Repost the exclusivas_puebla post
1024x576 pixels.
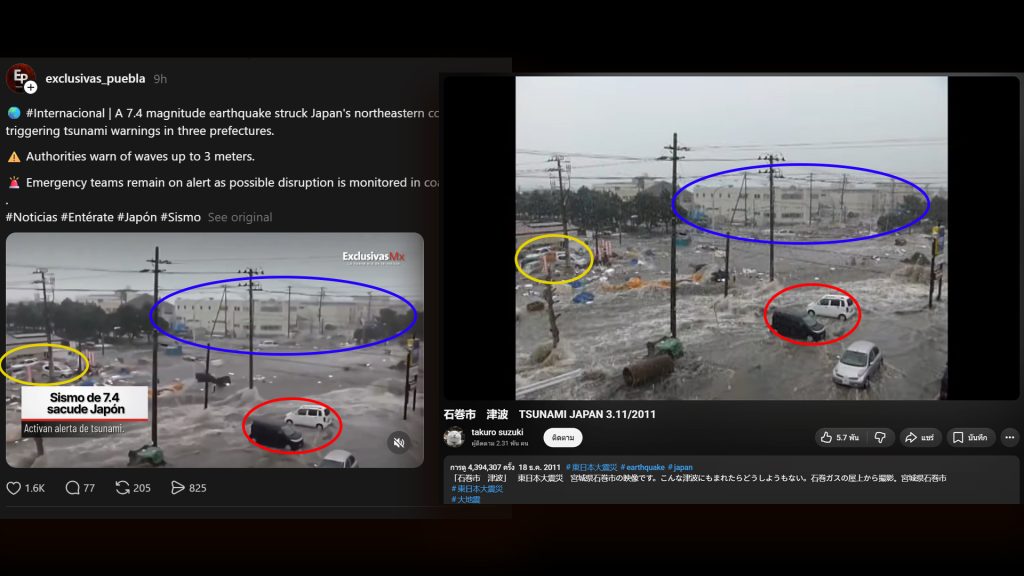tap(124, 488)
